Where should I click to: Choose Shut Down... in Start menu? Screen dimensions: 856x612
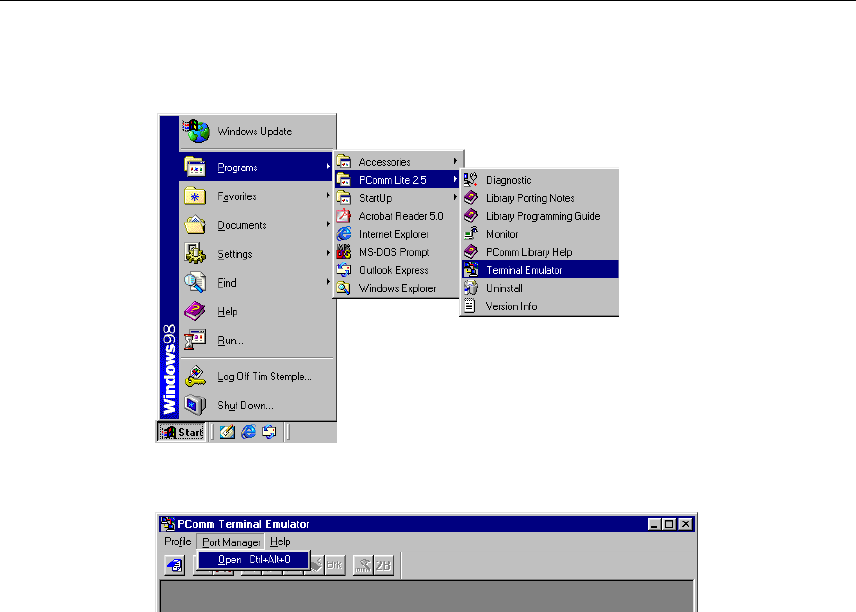(x=257, y=406)
